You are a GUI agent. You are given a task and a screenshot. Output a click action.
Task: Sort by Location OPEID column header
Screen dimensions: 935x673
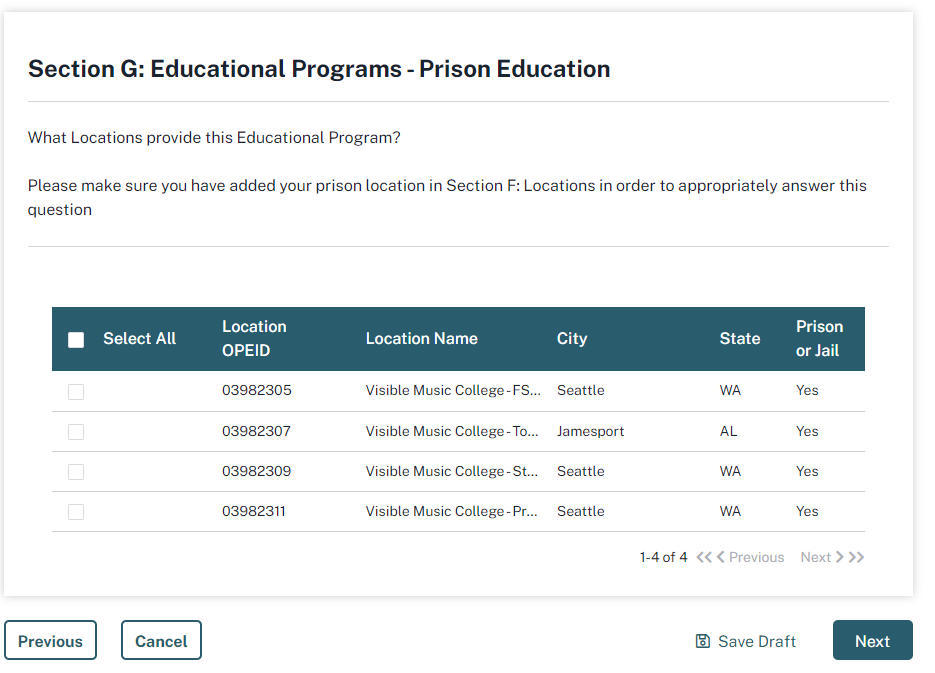click(254, 339)
